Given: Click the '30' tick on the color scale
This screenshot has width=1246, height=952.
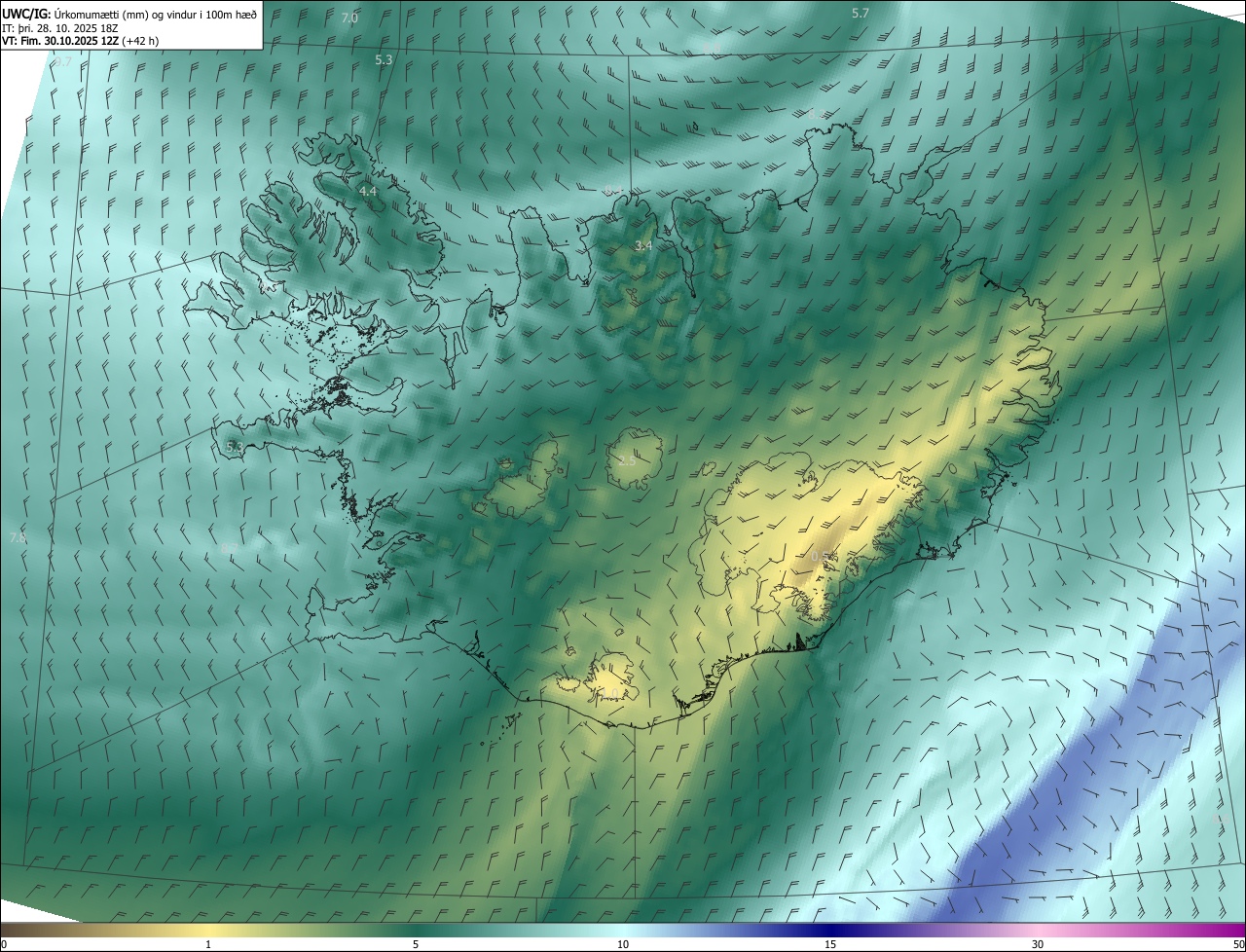Looking at the screenshot, I should pos(1038,944).
